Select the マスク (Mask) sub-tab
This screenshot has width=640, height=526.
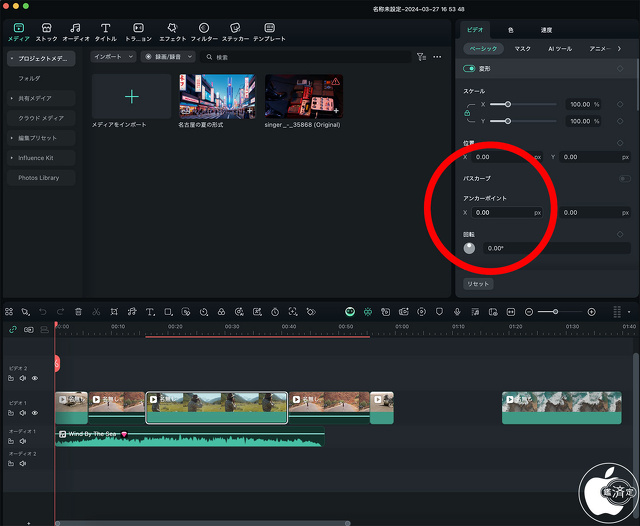(523, 48)
